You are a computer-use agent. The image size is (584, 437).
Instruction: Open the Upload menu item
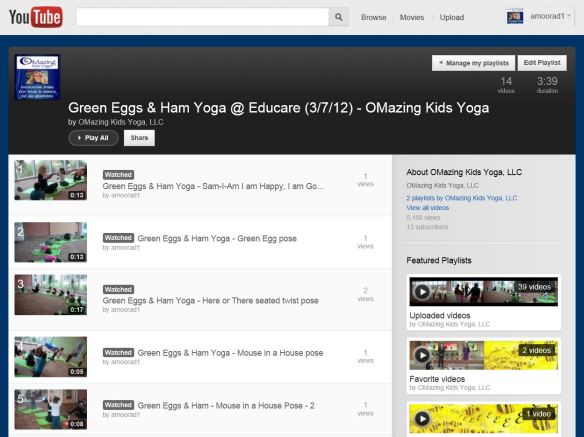click(x=452, y=18)
